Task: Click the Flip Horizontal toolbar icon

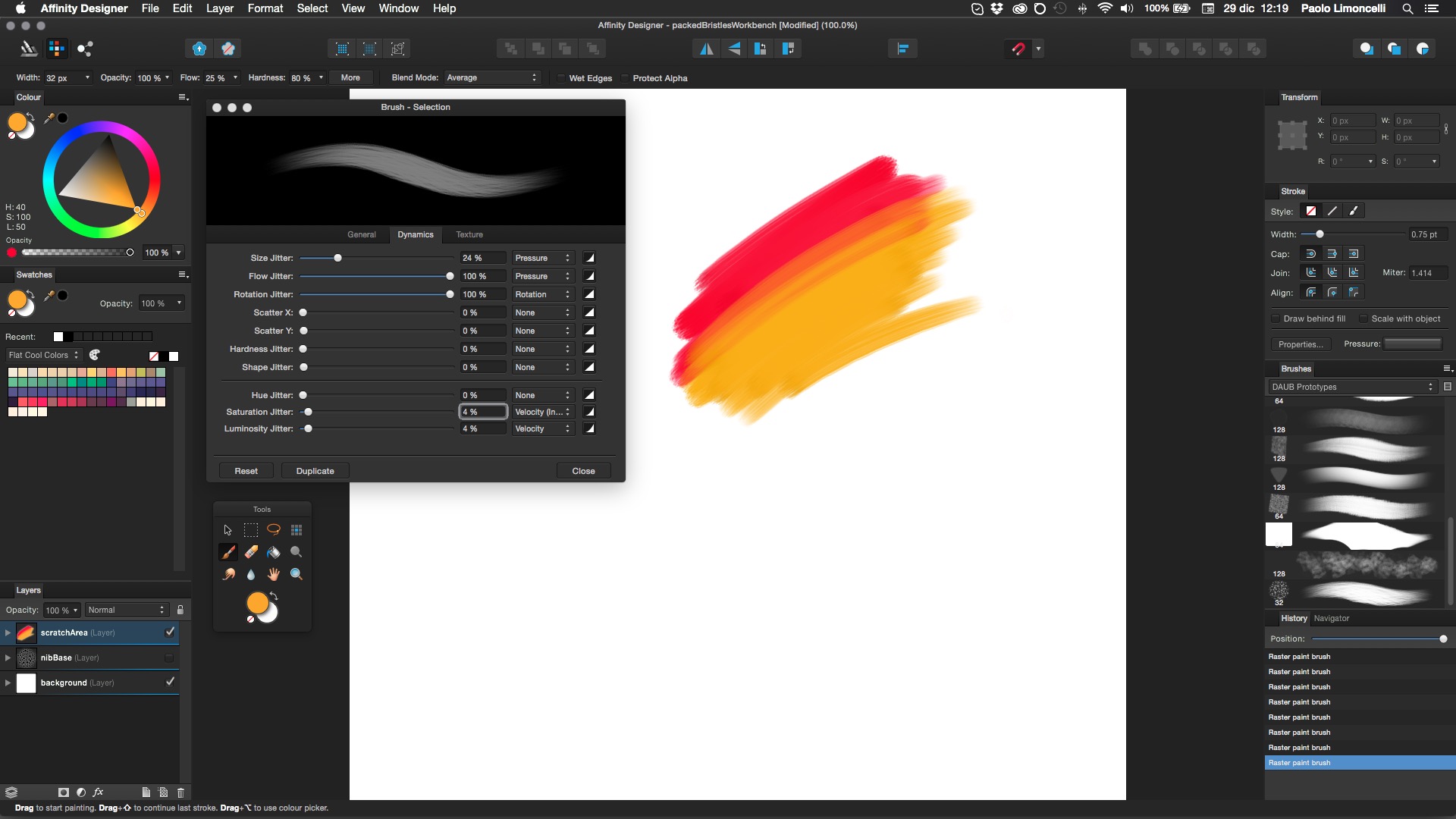Action: point(706,49)
